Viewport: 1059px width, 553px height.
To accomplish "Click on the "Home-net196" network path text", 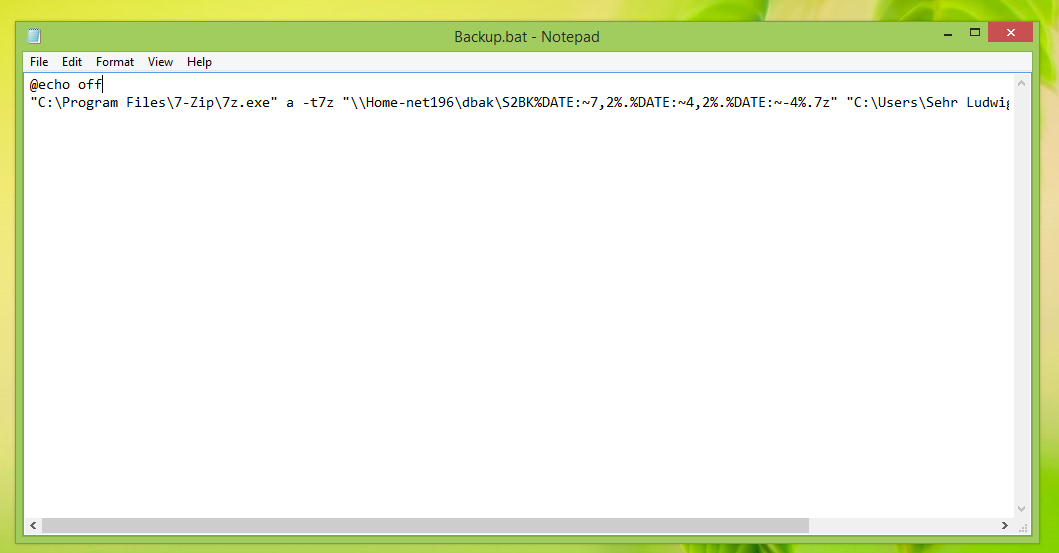I will [411, 103].
